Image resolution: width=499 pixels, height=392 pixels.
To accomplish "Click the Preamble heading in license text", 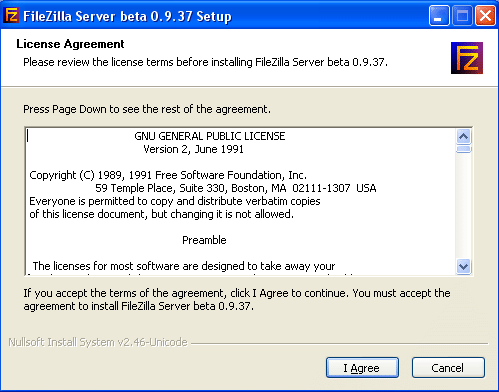I will (204, 240).
